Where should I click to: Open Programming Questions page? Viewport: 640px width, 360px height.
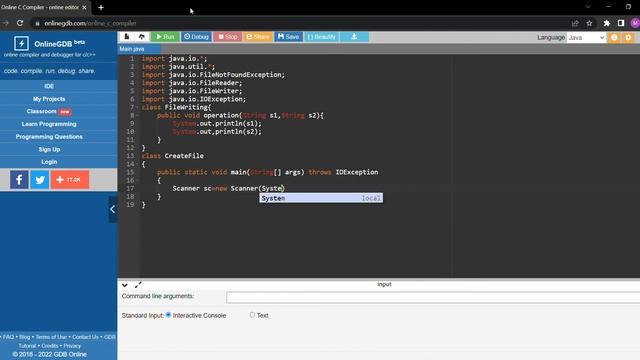point(49,137)
